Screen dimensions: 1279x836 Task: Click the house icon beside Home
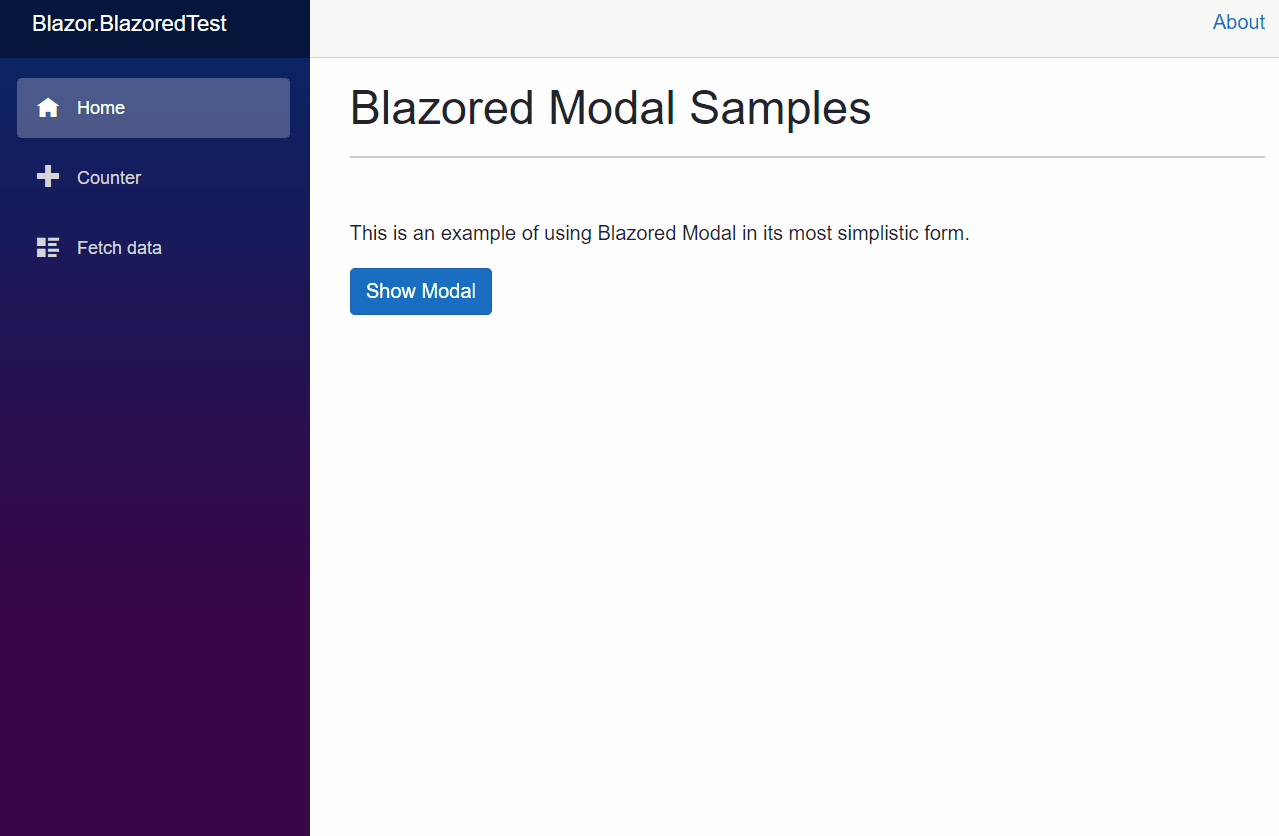point(48,108)
